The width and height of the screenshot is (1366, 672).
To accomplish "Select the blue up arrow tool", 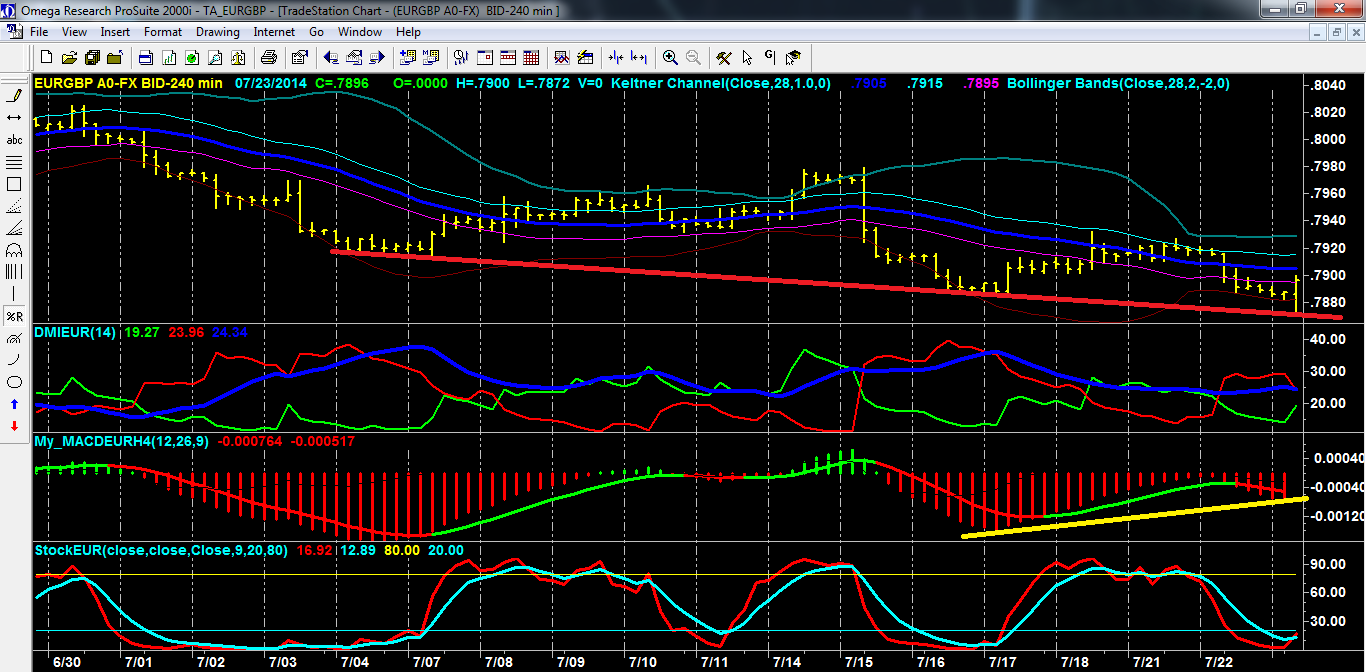I will 15,404.
